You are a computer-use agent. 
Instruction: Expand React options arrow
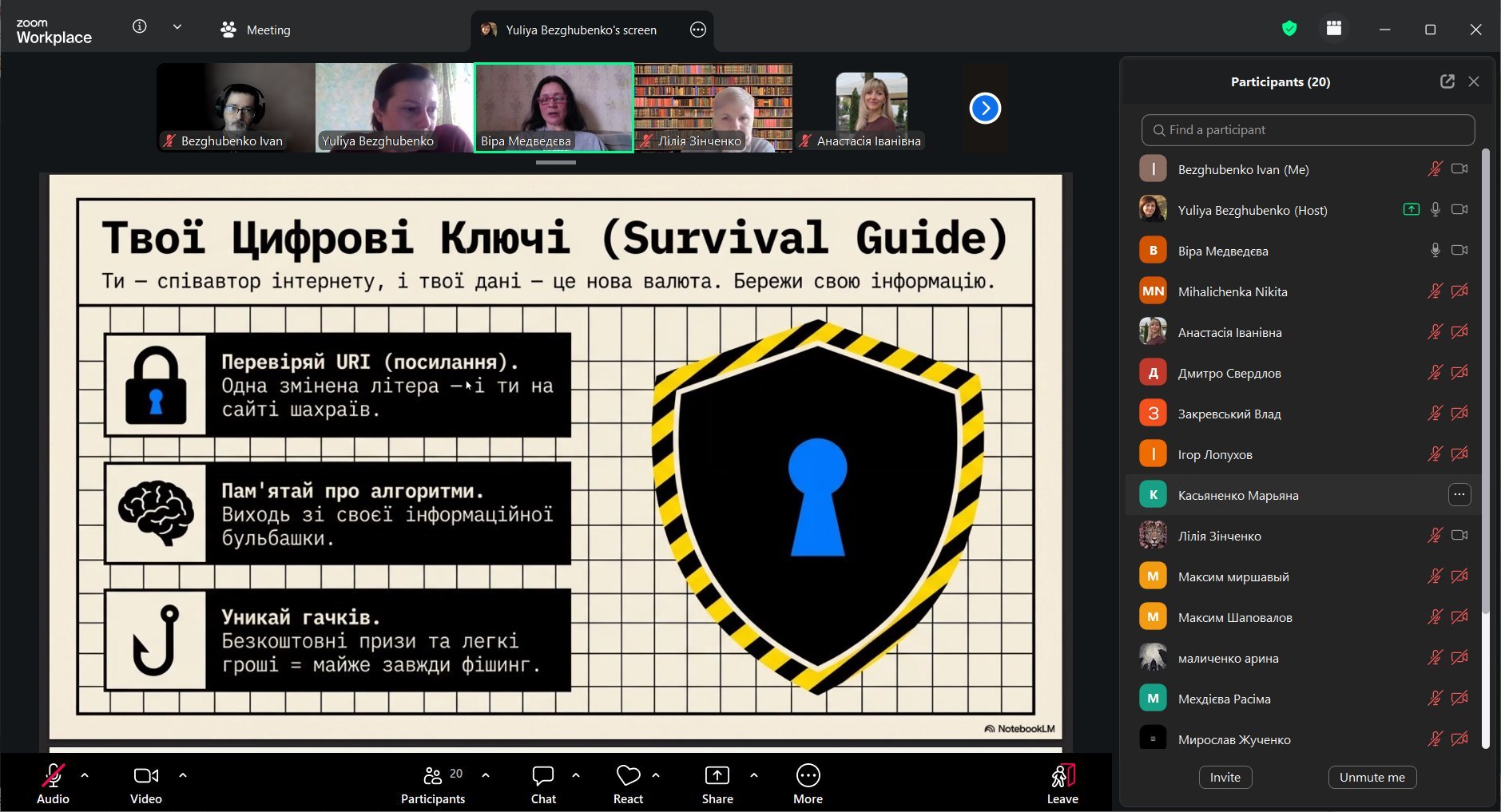656,775
